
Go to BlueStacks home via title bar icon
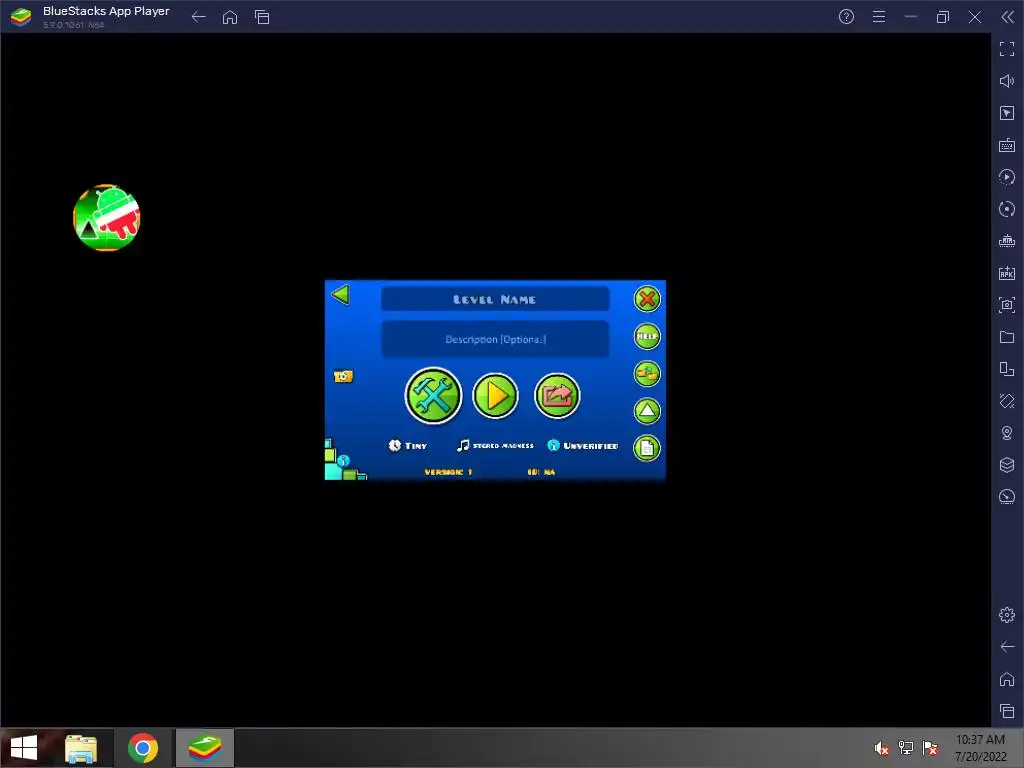[230, 17]
